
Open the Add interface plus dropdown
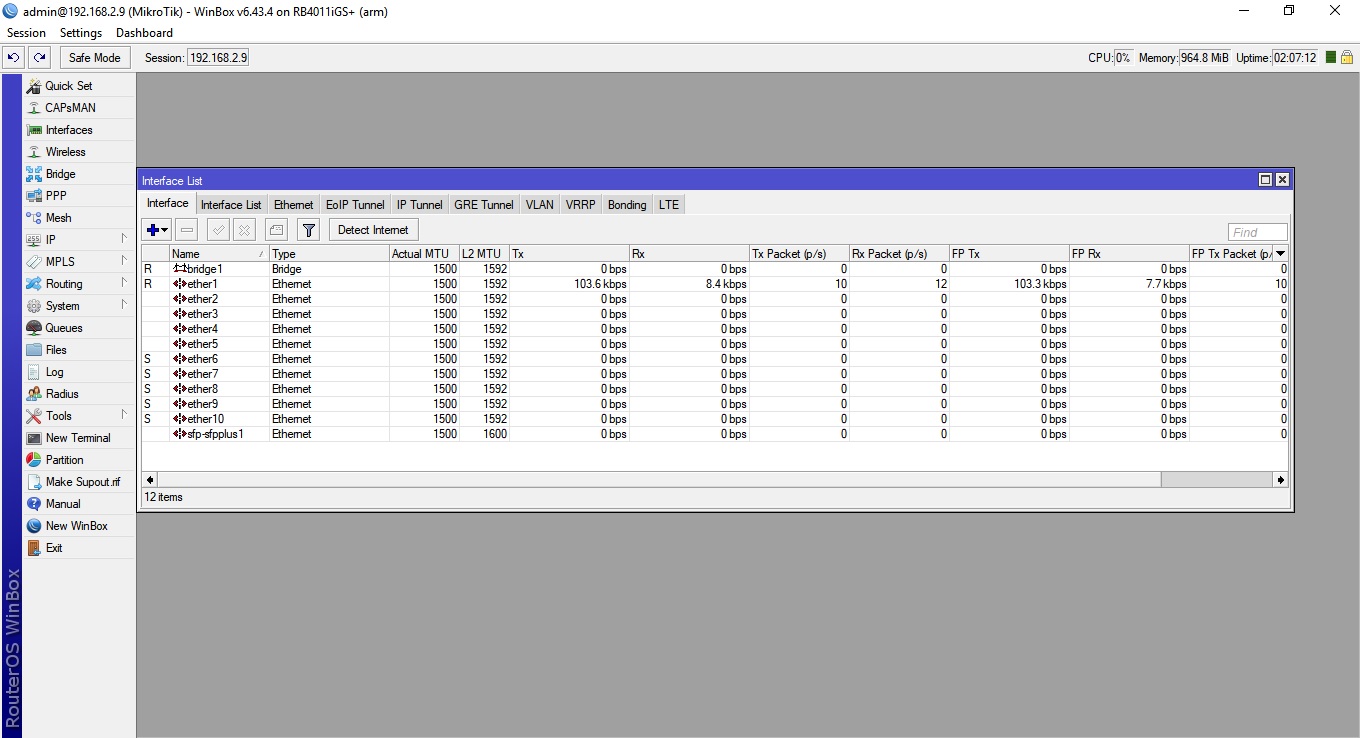click(x=157, y=230)
